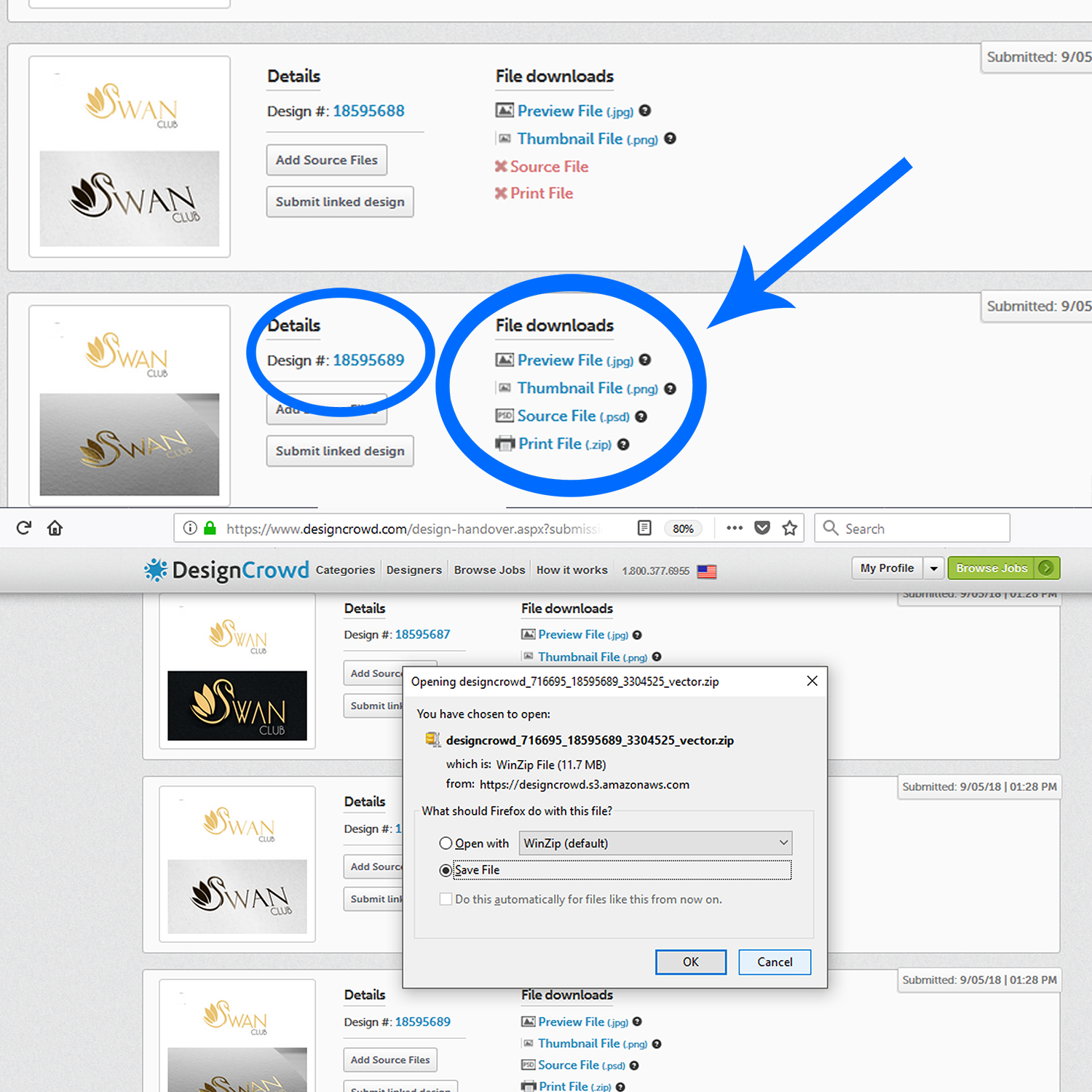Click Cancel in the Firefox download dialog
1092x1092 pixels.
(775, 962)
